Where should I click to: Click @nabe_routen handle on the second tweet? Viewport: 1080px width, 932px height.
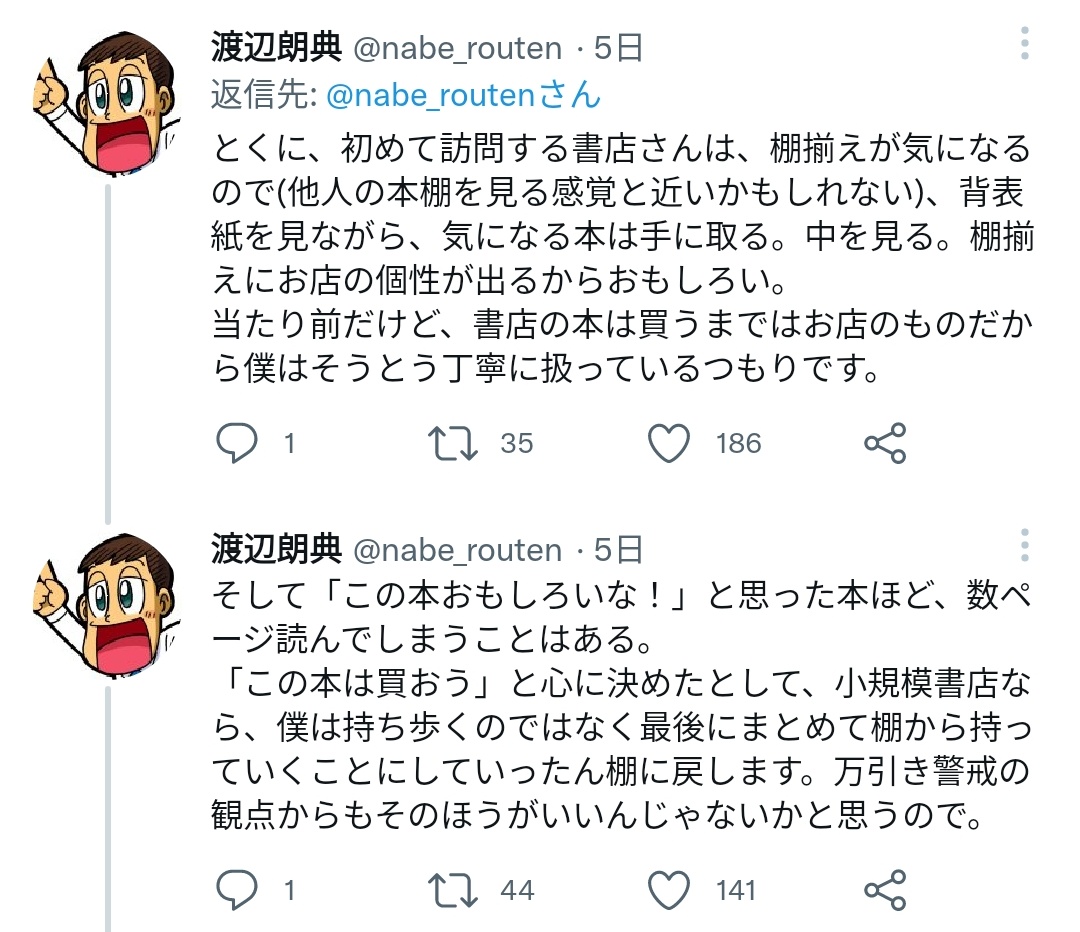coord(458,549)
